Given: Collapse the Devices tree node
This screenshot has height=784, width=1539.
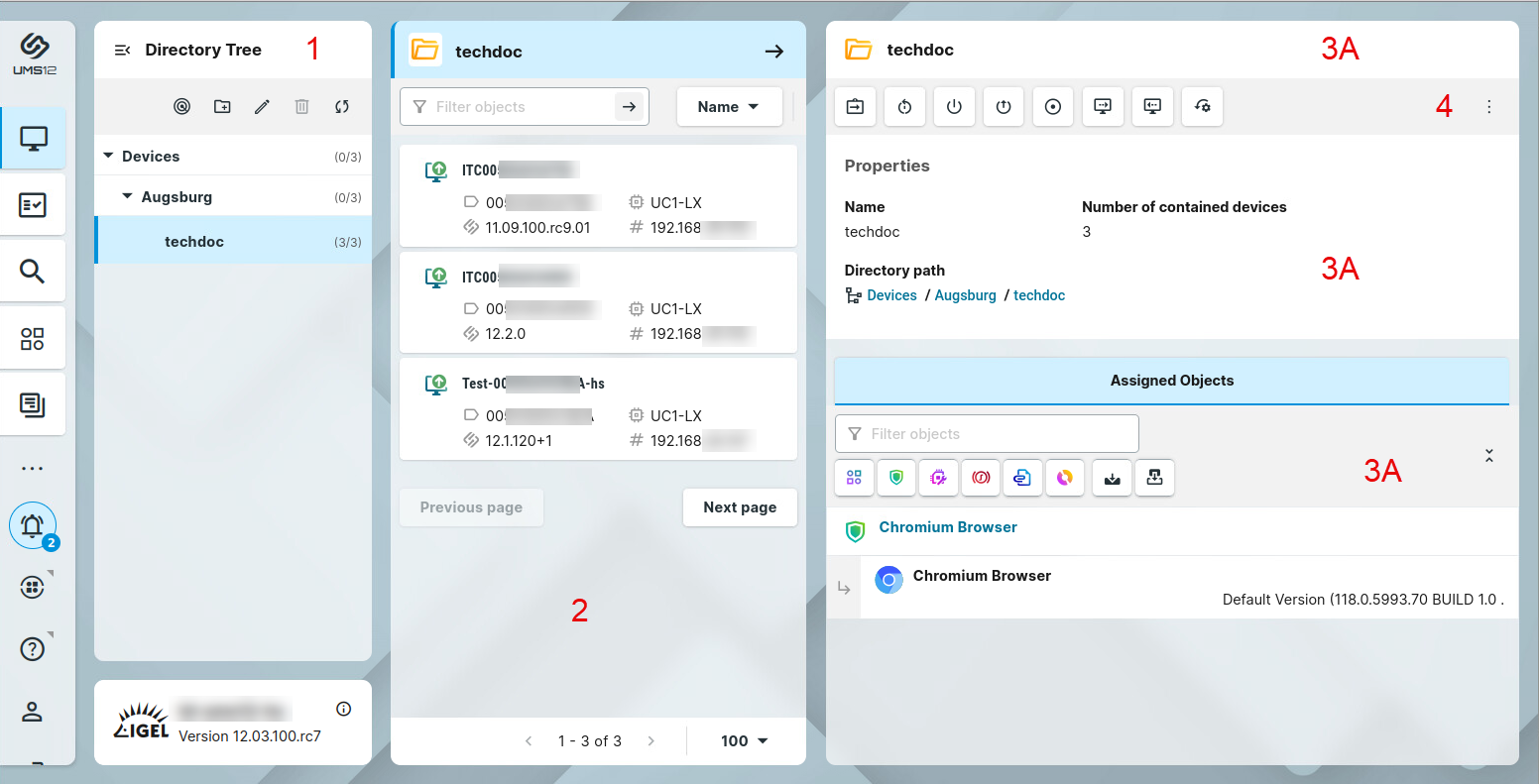Looking at the screenshot, I should pyautogui.click(x=109, y=157).
